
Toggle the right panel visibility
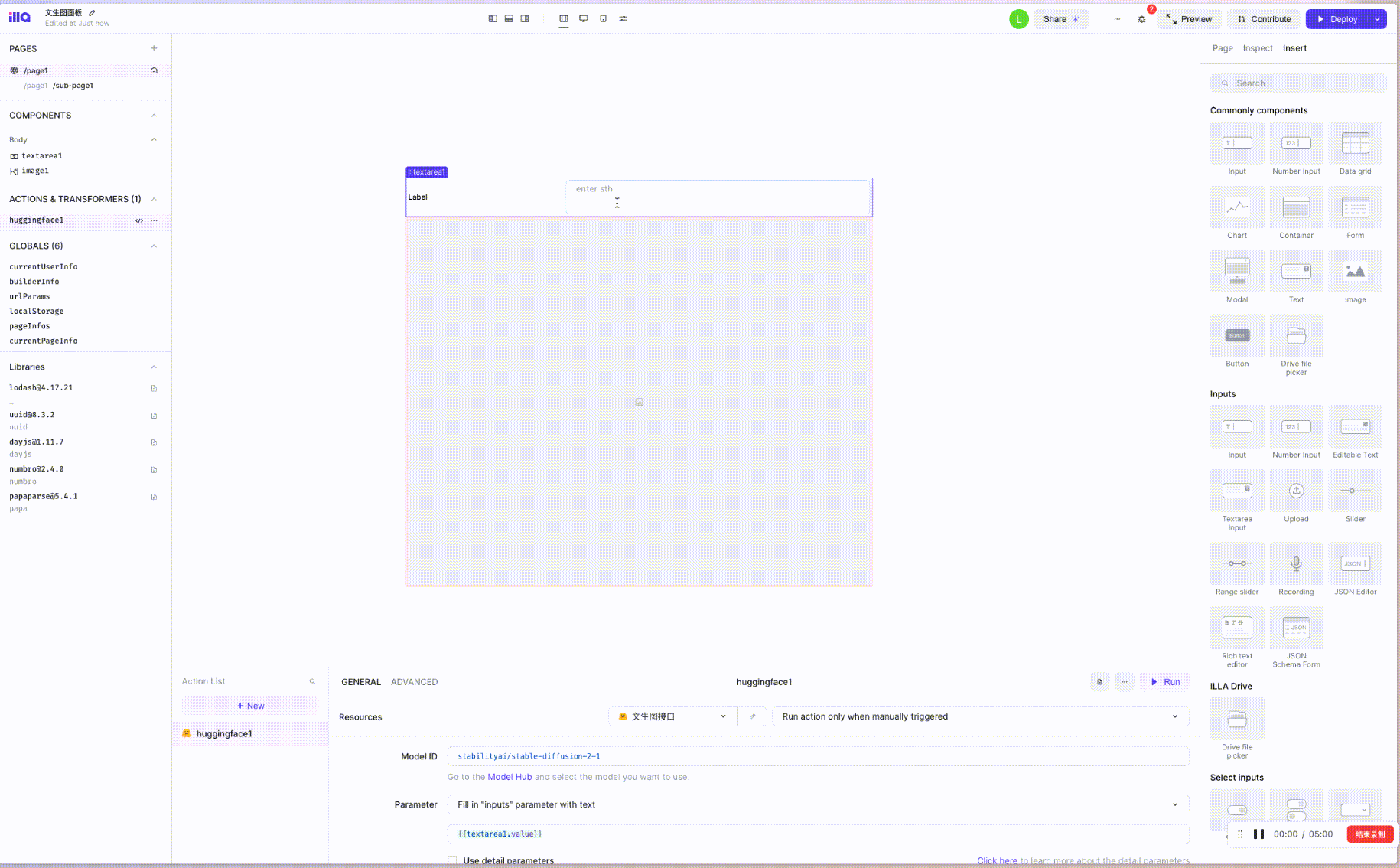pos(525,18)
